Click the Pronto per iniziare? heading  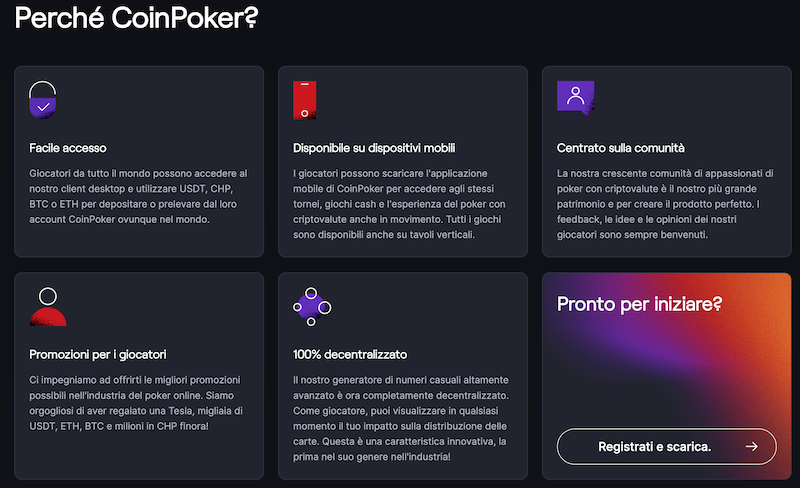(639, 304)
